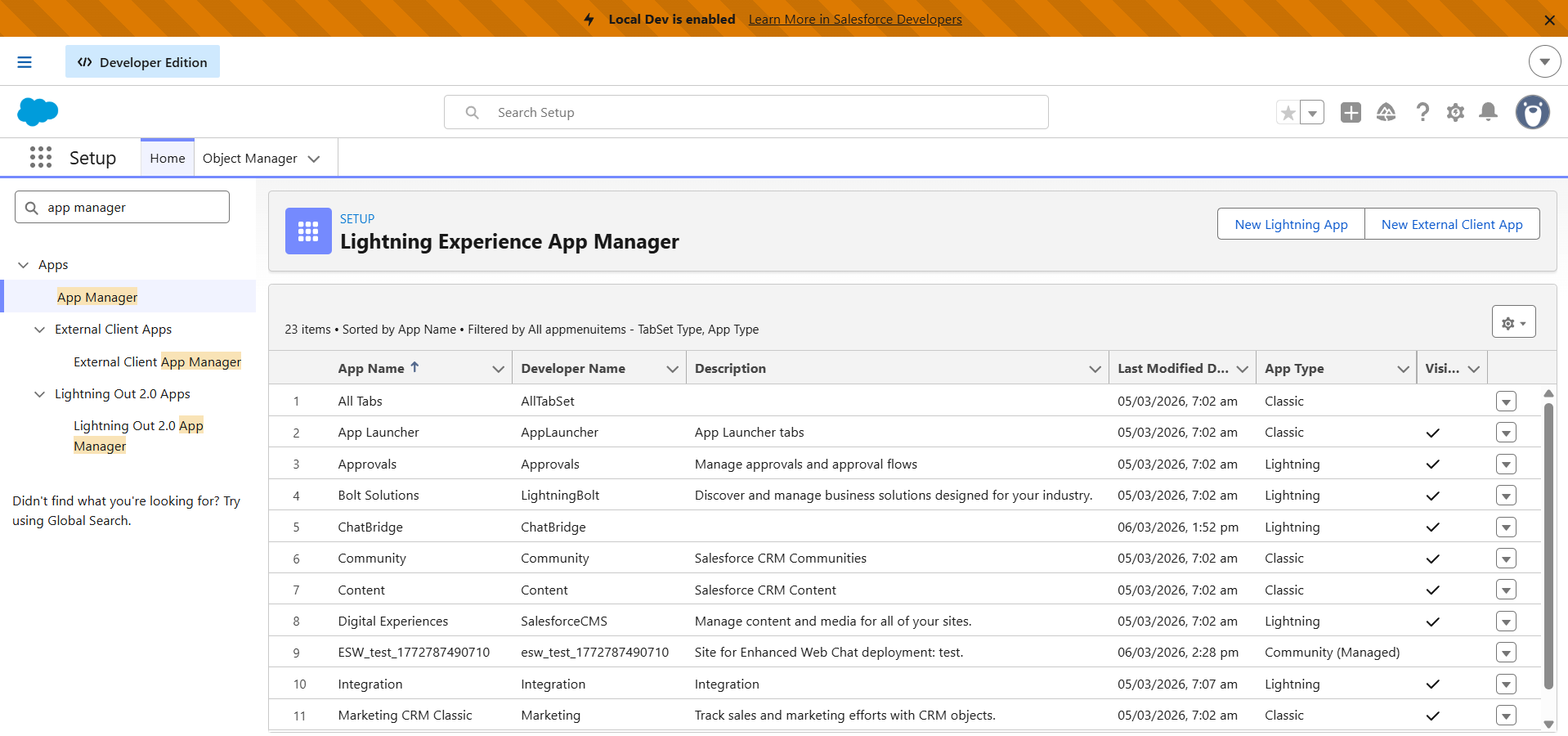Open the Notifications bell
The height and width of the screenshot is (736, 1568).
tap(1489, 112)
